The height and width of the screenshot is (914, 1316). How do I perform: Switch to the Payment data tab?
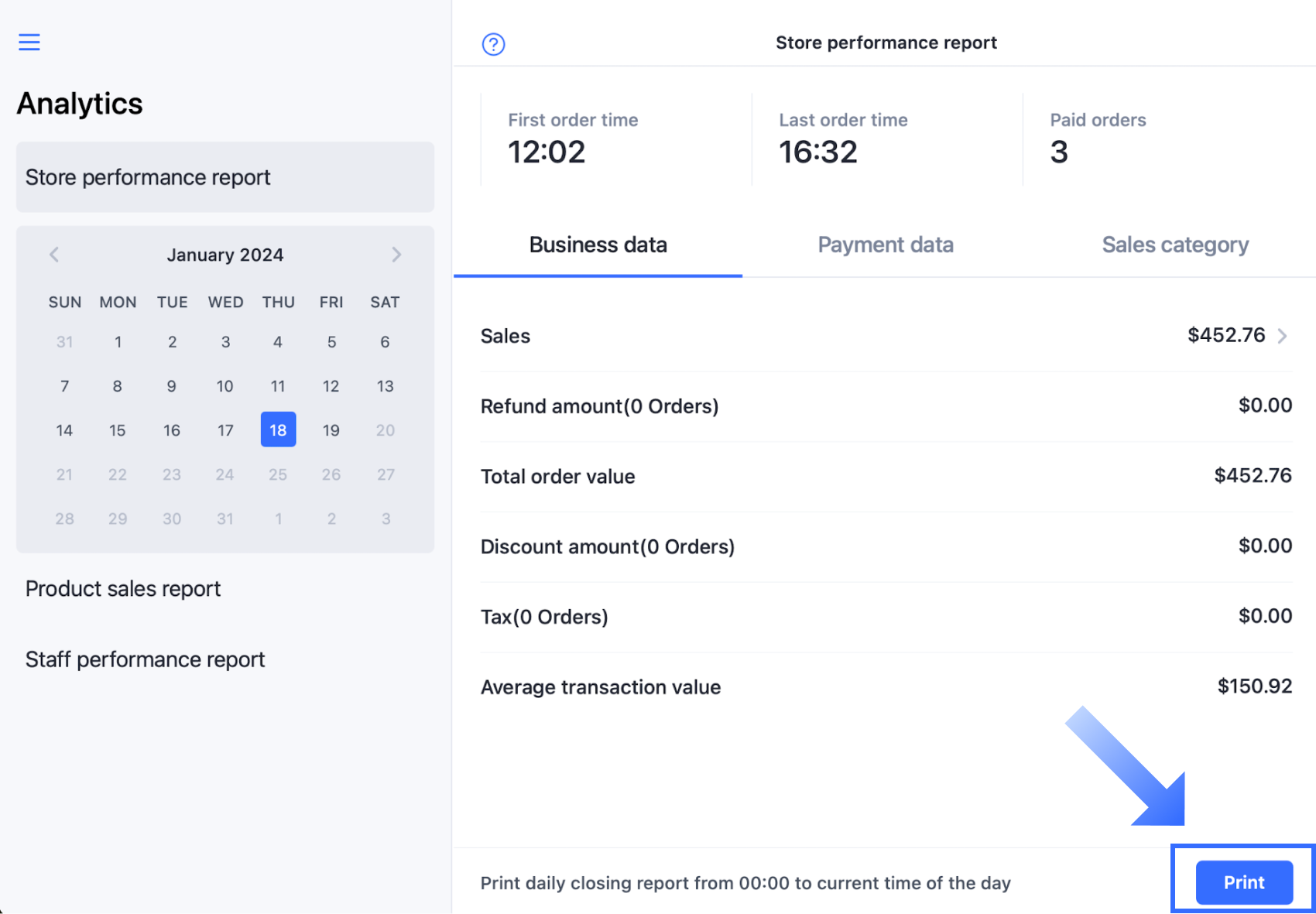tap(885, 245)
